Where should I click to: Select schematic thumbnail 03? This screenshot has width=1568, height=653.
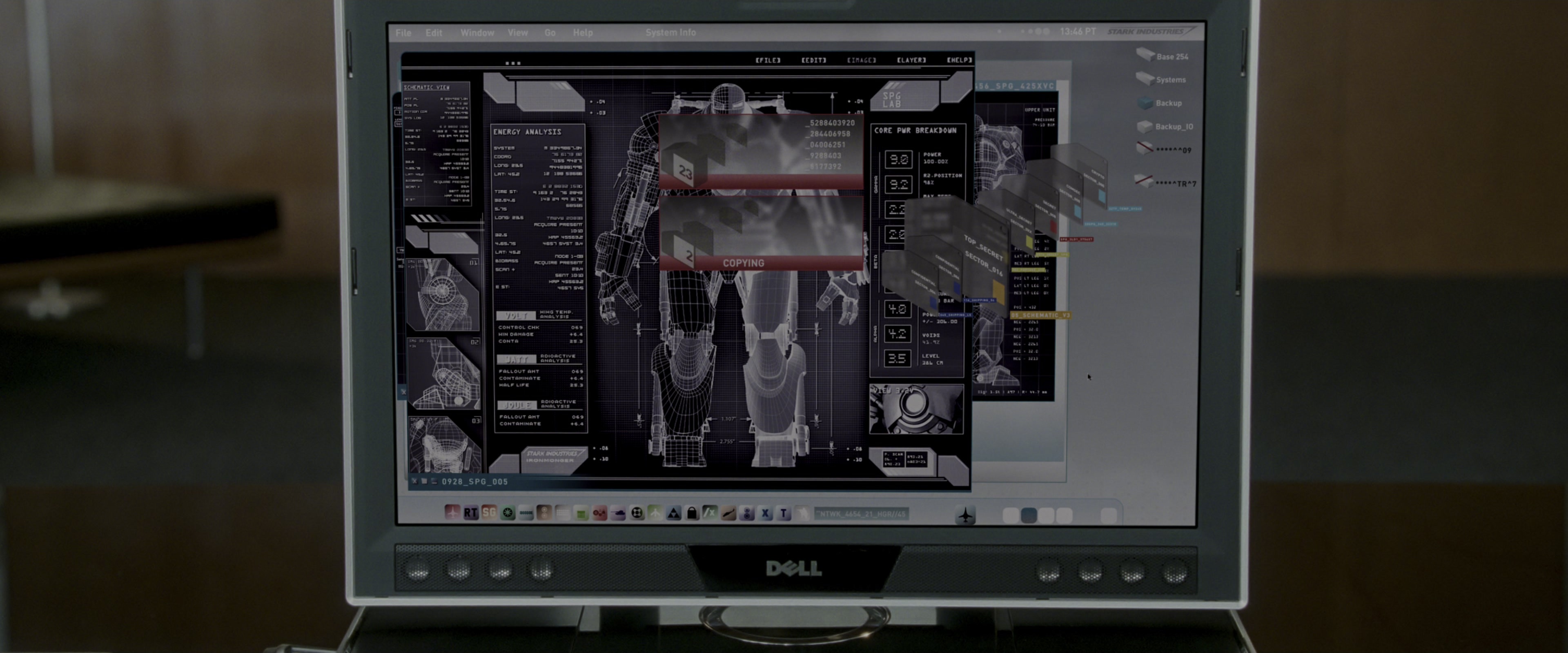tap(445, 444)
